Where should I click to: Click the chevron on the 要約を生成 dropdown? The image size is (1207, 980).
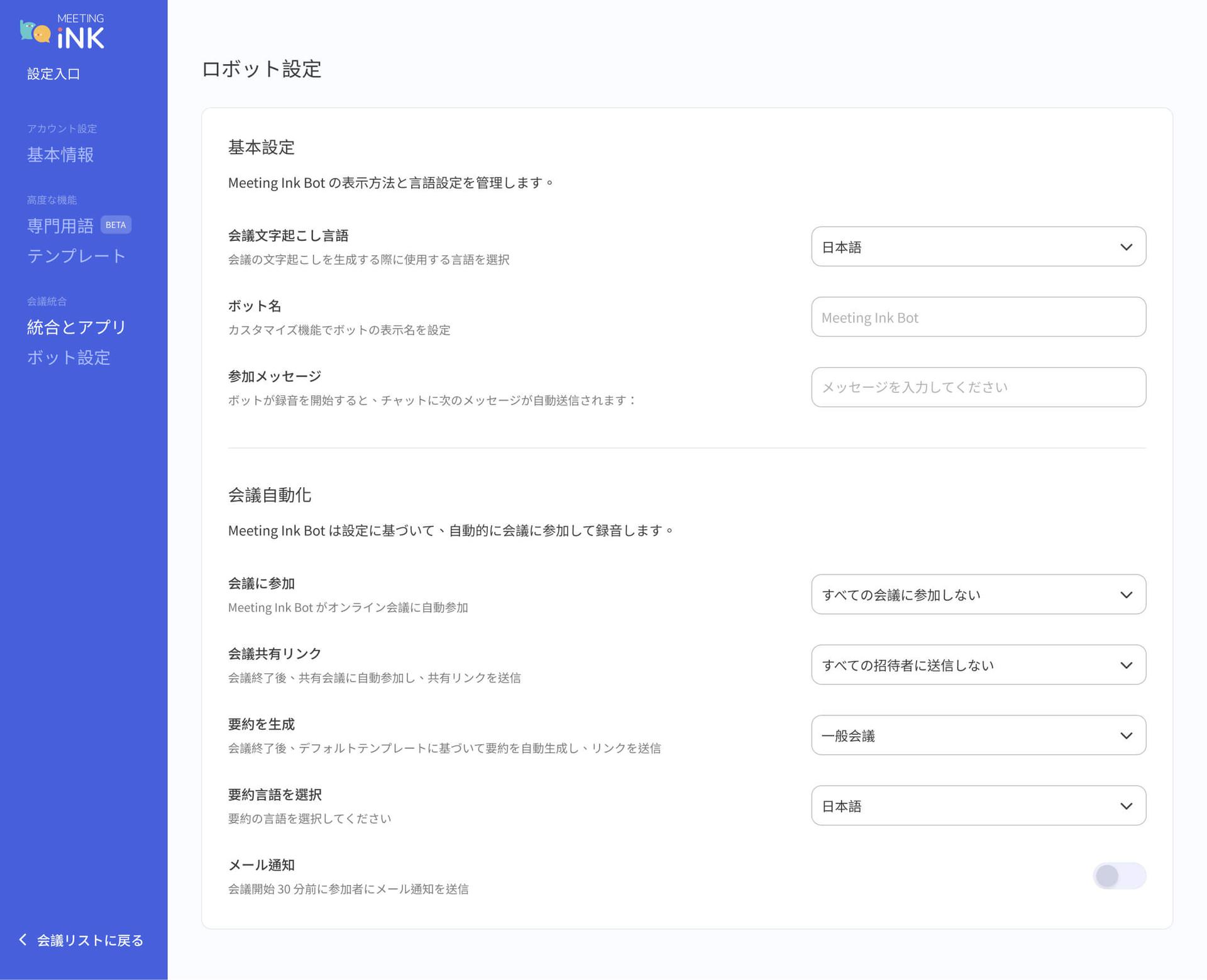[1126, 735]
